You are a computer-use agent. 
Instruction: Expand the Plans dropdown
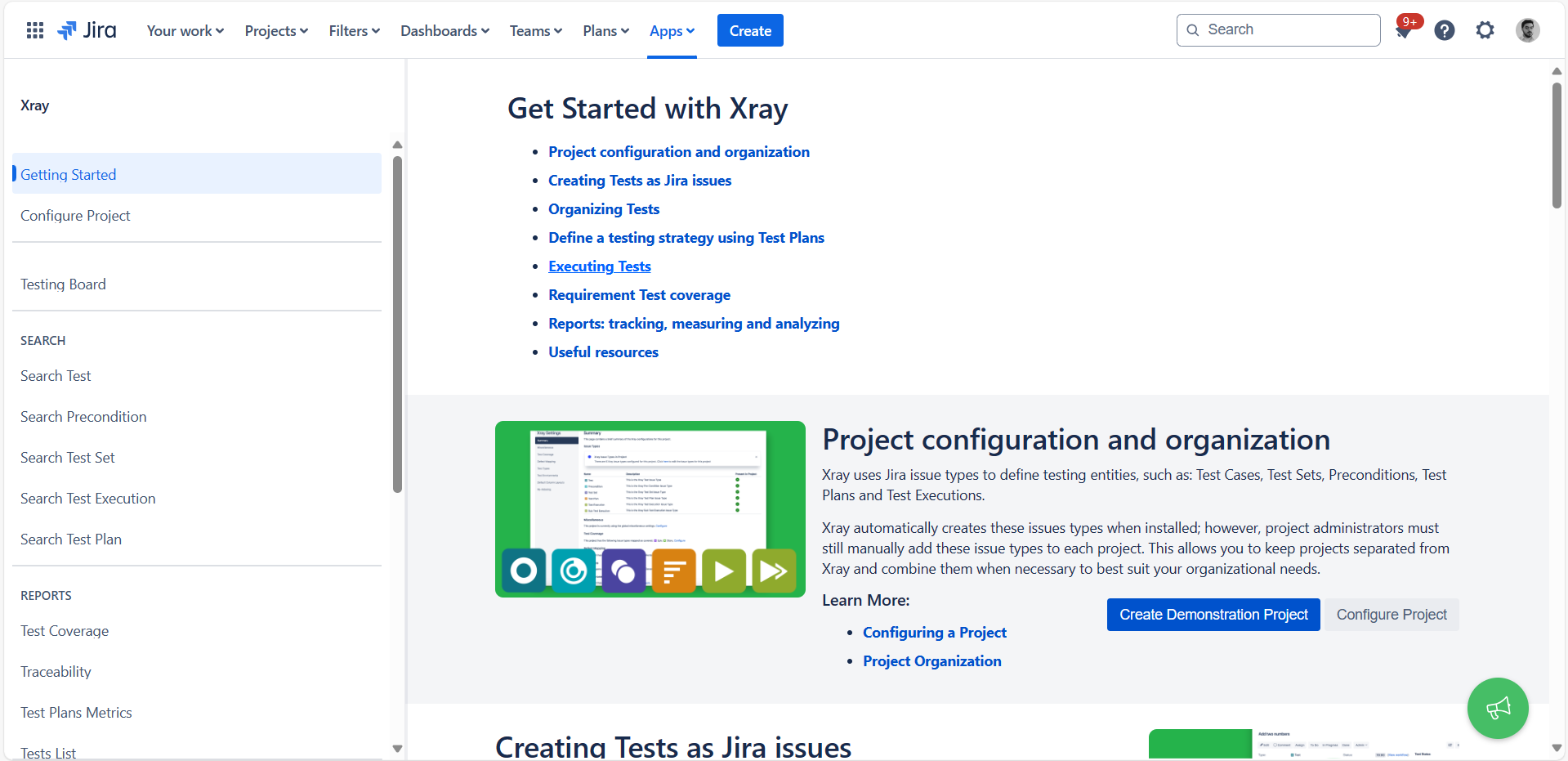[x=606, y=30]
